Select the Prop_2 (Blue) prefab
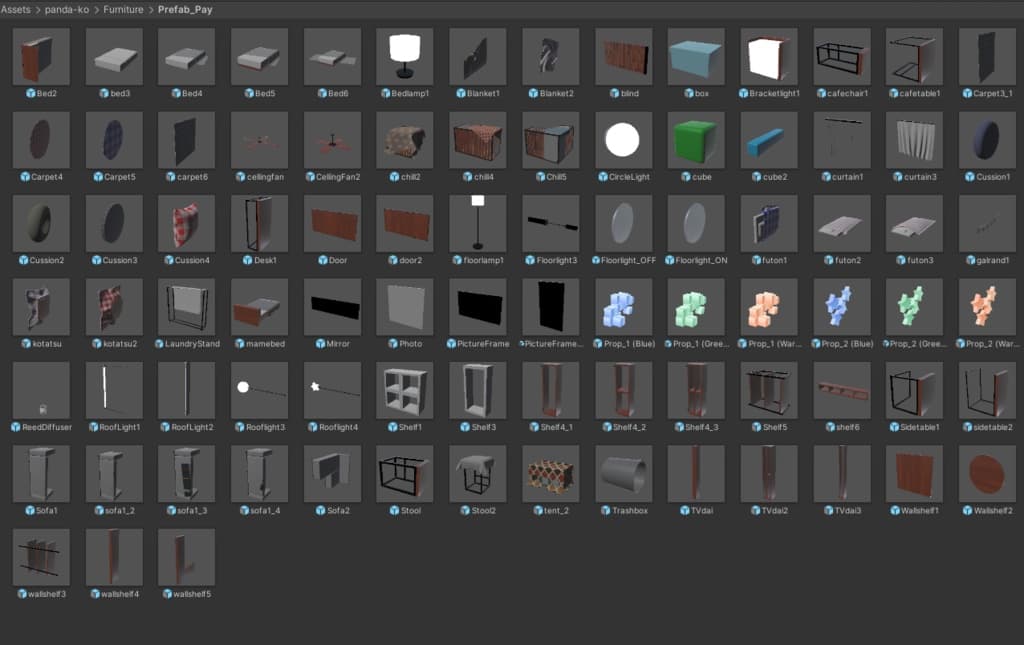Image resolution: width=1024 pixels, height=645 pixels. (x=842, y=307)
